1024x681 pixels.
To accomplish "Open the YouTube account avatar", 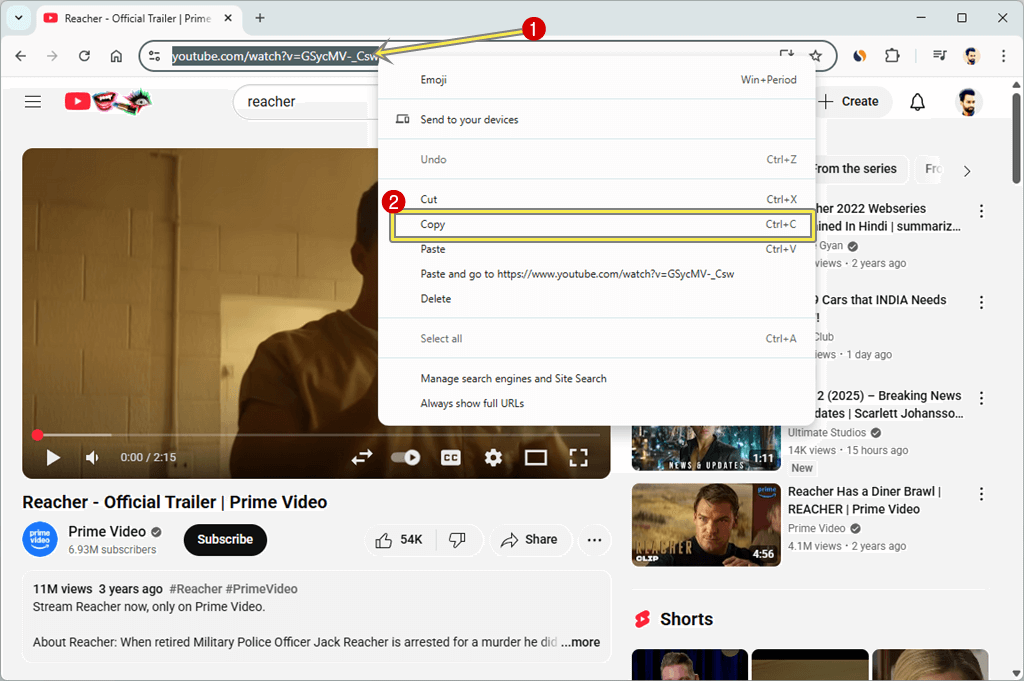I will click(x=968, y=102).
